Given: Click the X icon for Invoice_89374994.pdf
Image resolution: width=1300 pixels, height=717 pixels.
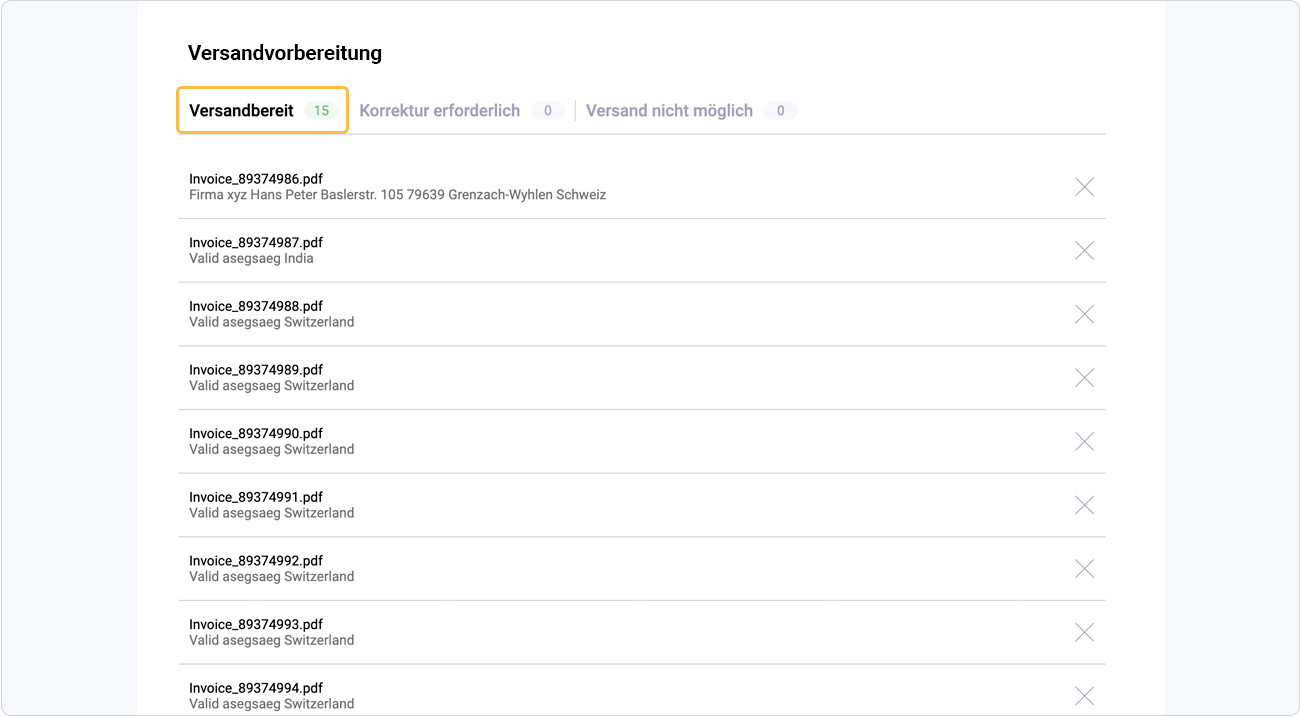Looking at the screenshot, I should click(x=1084, y=696).
